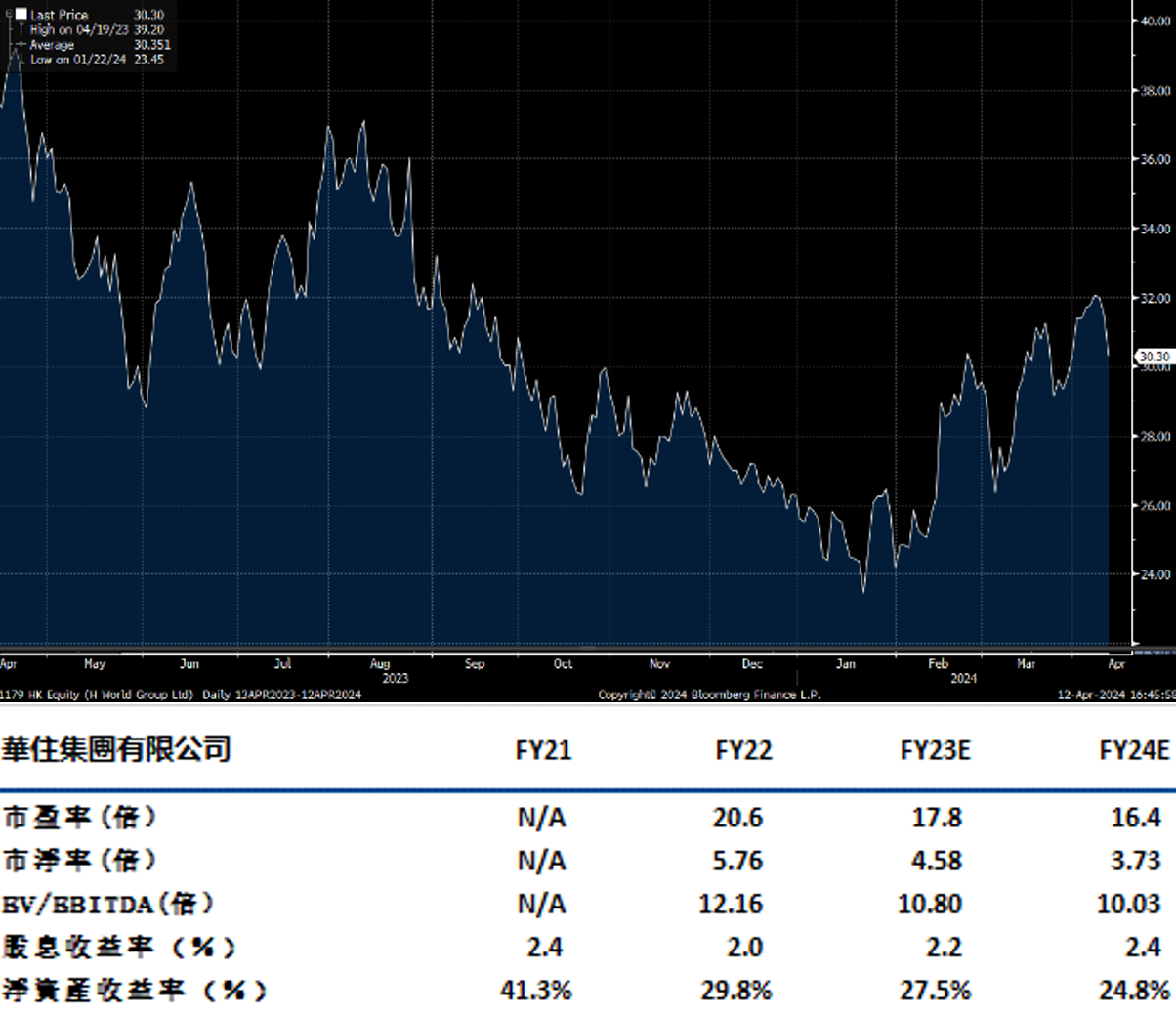The width and height of the screenshot is (1176, 1014).
Task: Click the Low on 01/22/24 marker icon
Action: point(21,59)
